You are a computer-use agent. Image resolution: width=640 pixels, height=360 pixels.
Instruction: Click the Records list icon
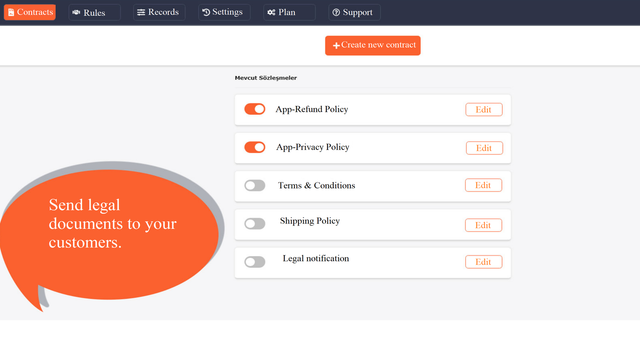pyautogui.click(x=141, y=12)
